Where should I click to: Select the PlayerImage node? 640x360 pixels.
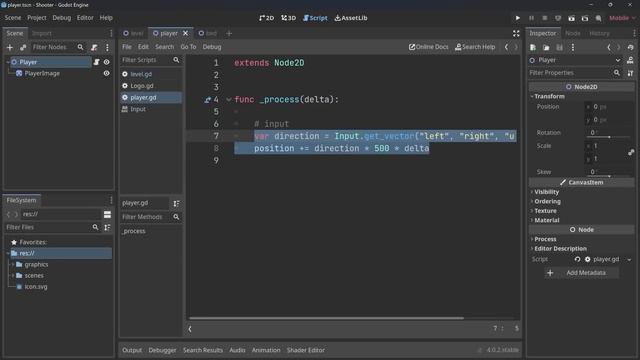point(42,73)
